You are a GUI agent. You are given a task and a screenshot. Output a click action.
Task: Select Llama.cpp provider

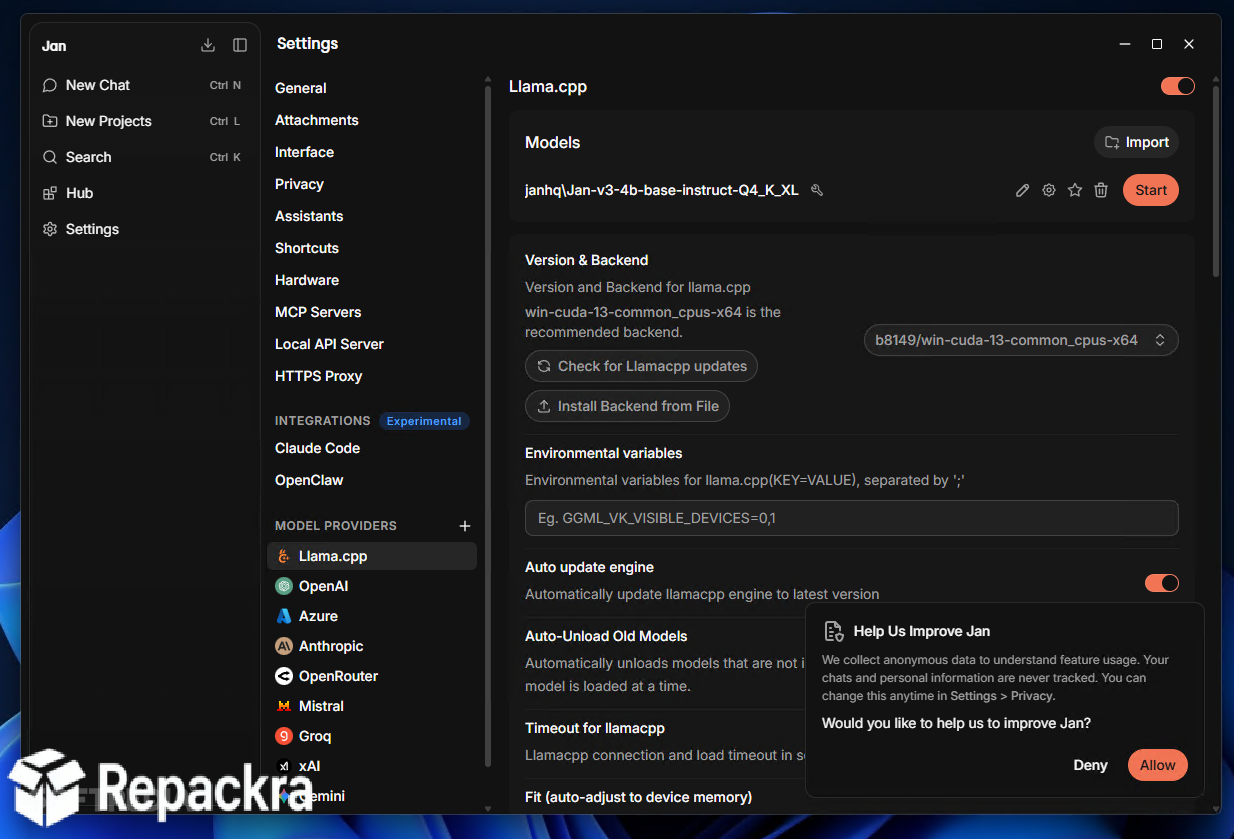point(372,556)
